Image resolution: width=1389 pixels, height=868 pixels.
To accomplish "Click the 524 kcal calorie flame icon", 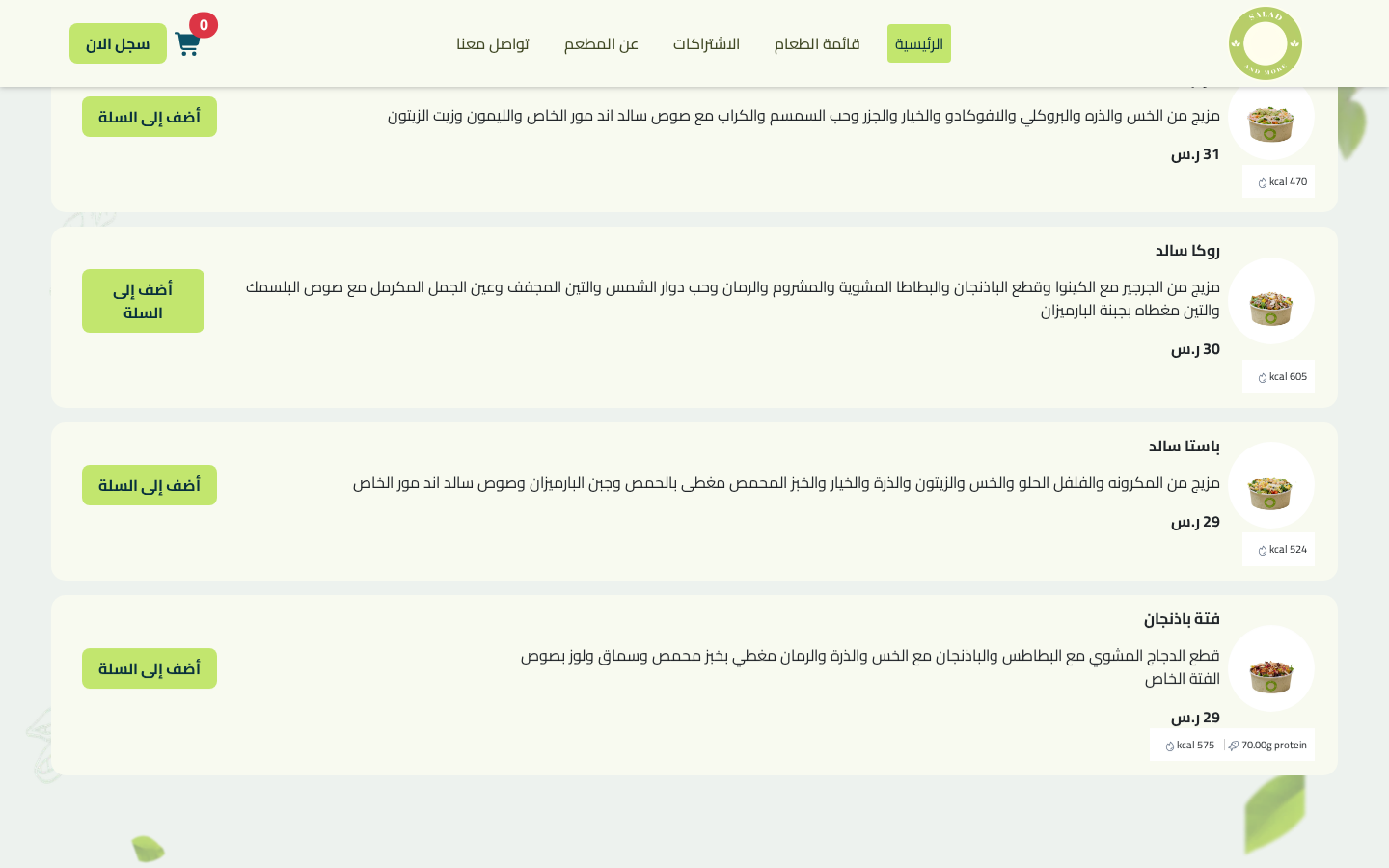I will click(x=1263, y=550).
